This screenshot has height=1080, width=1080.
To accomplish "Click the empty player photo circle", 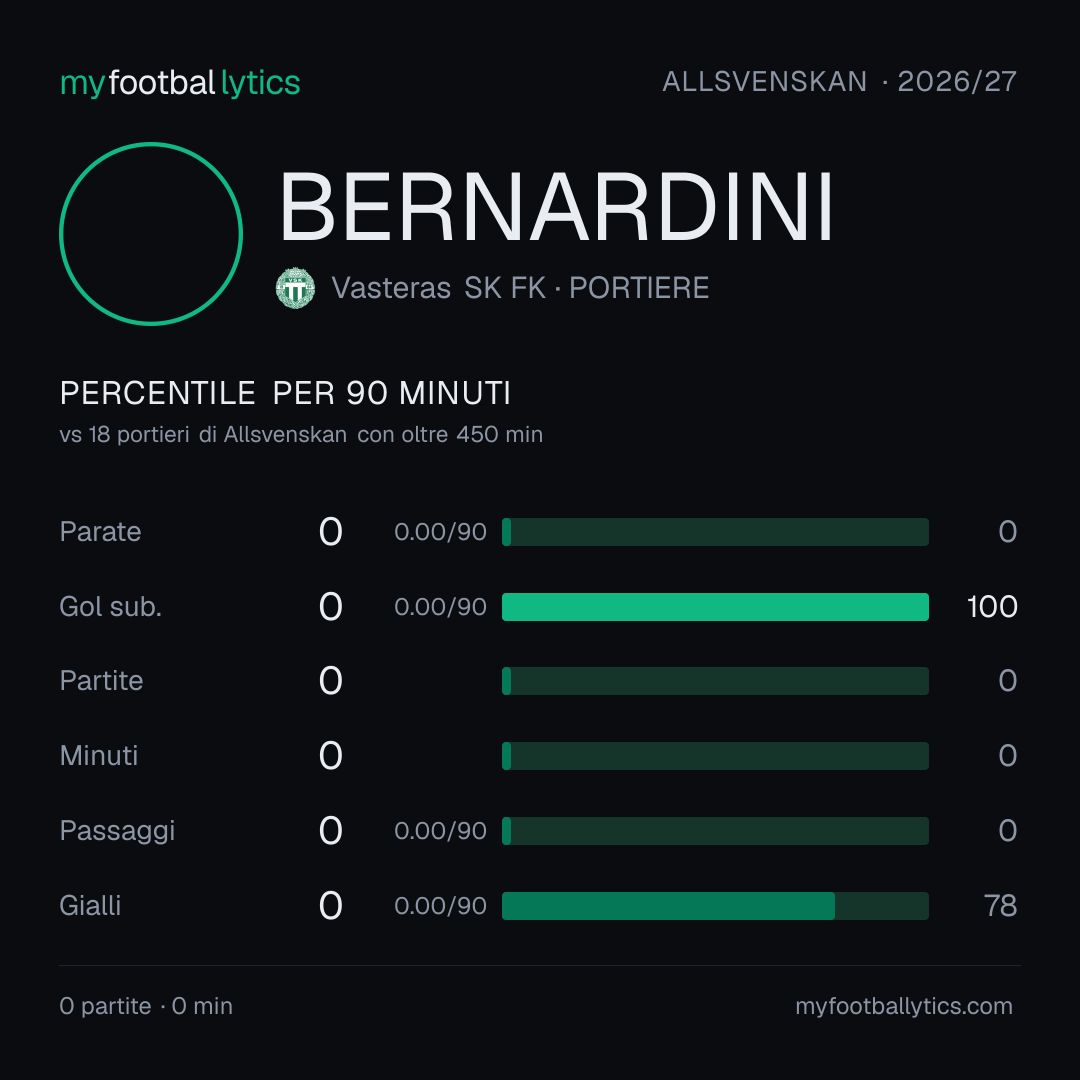I will tap(151, 233).
